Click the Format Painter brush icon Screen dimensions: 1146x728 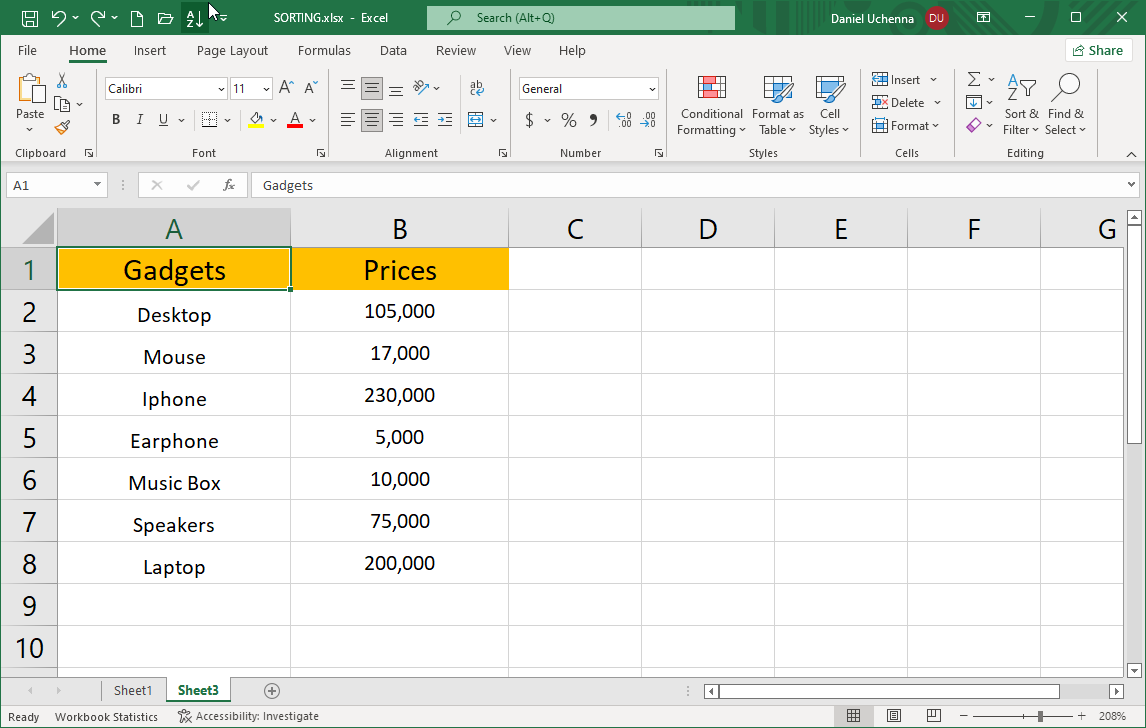62,127
